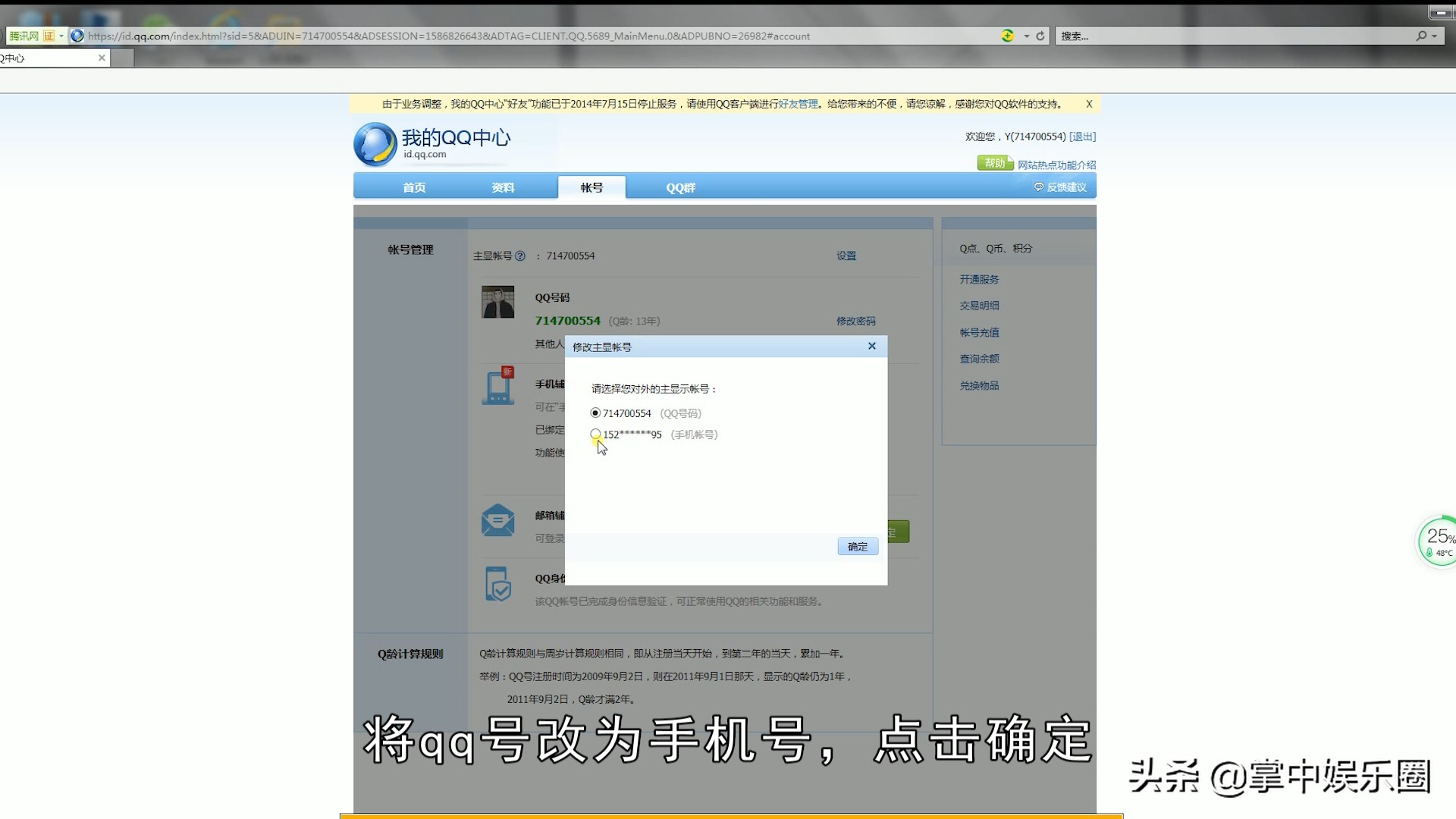Open the search provider dropdown arrow
This screenshot has height=819, width=1456.
(x=1435, y=36)
